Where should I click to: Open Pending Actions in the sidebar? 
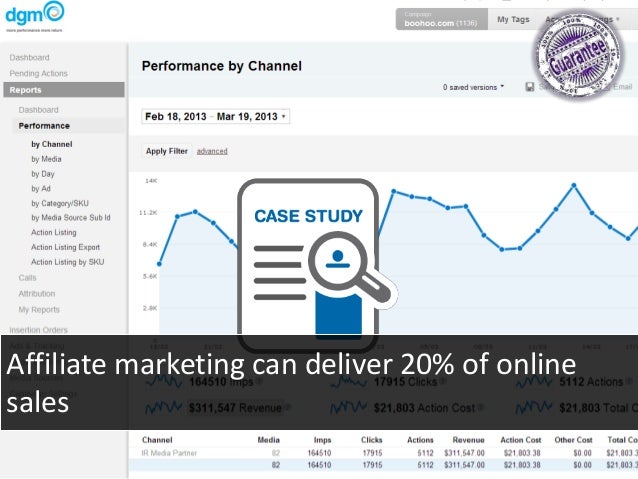38,73
